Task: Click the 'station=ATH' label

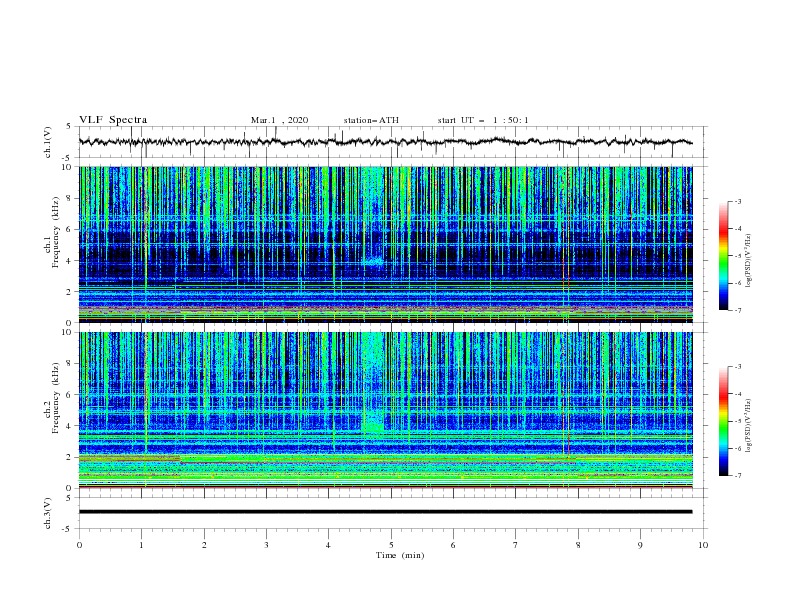Action: pos(371,120)
